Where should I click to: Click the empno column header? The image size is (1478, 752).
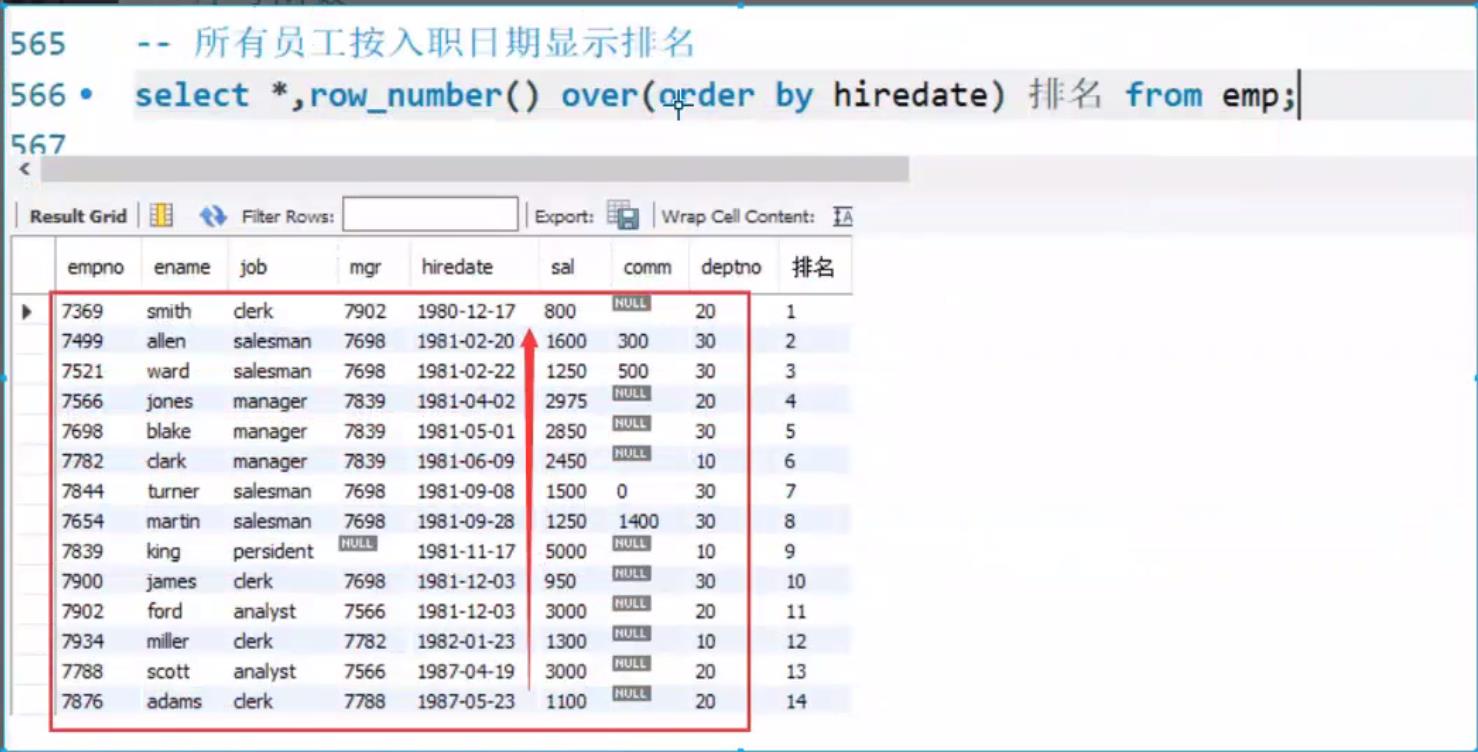(96, 267)
